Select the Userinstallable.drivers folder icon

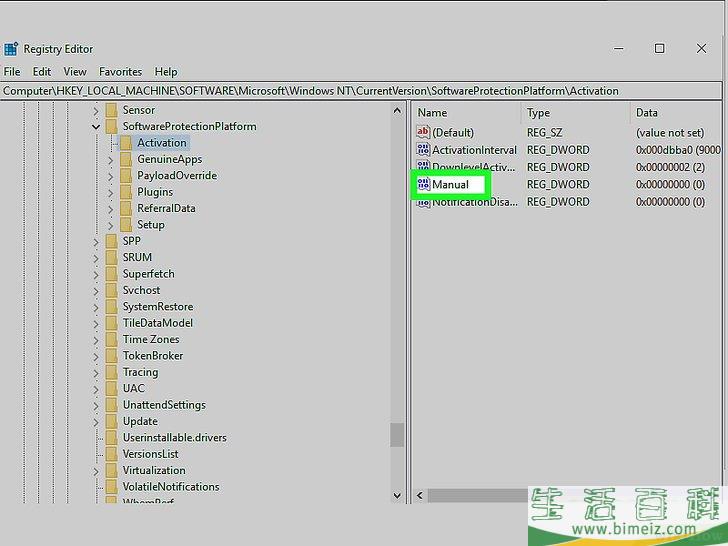point(111,437)
